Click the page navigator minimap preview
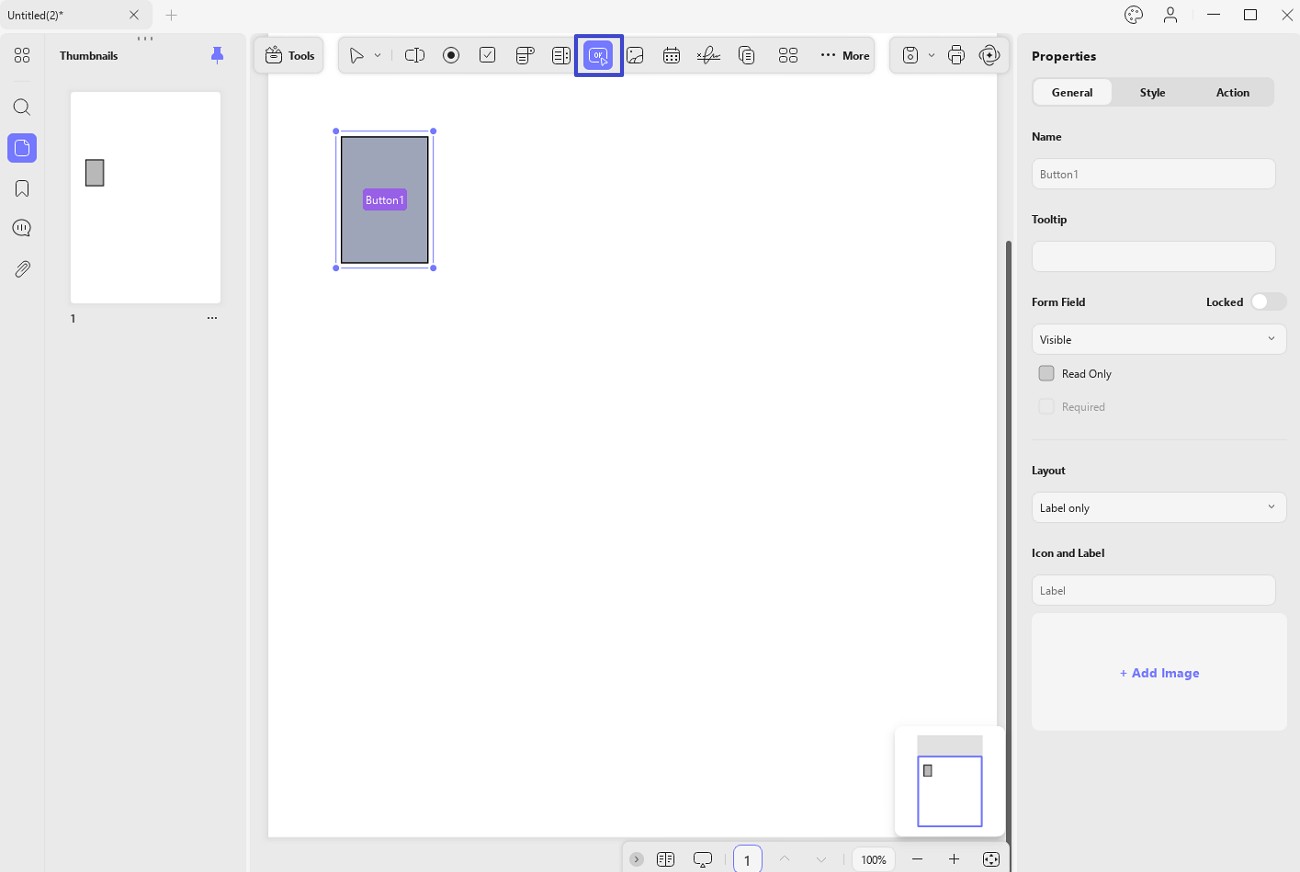 pyautogui.click(x=950, y=781)
